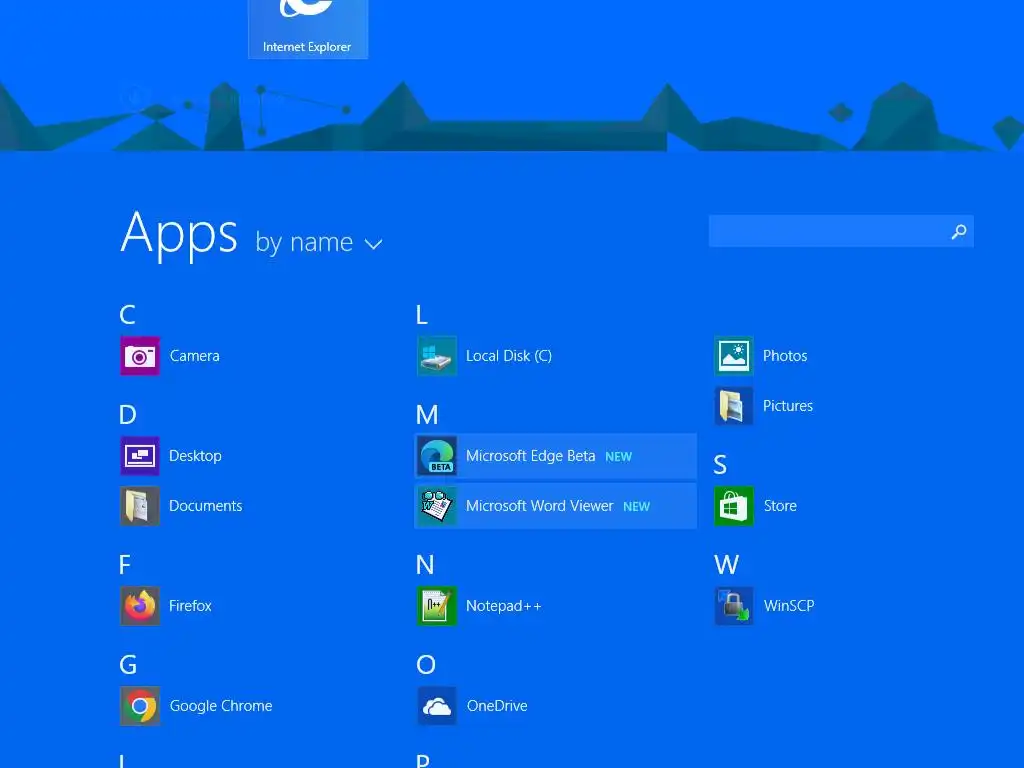The width and height of the screenshot is (1024, 768).
Task: Open the Internet Explorer tile
Action: coord(308,29)
